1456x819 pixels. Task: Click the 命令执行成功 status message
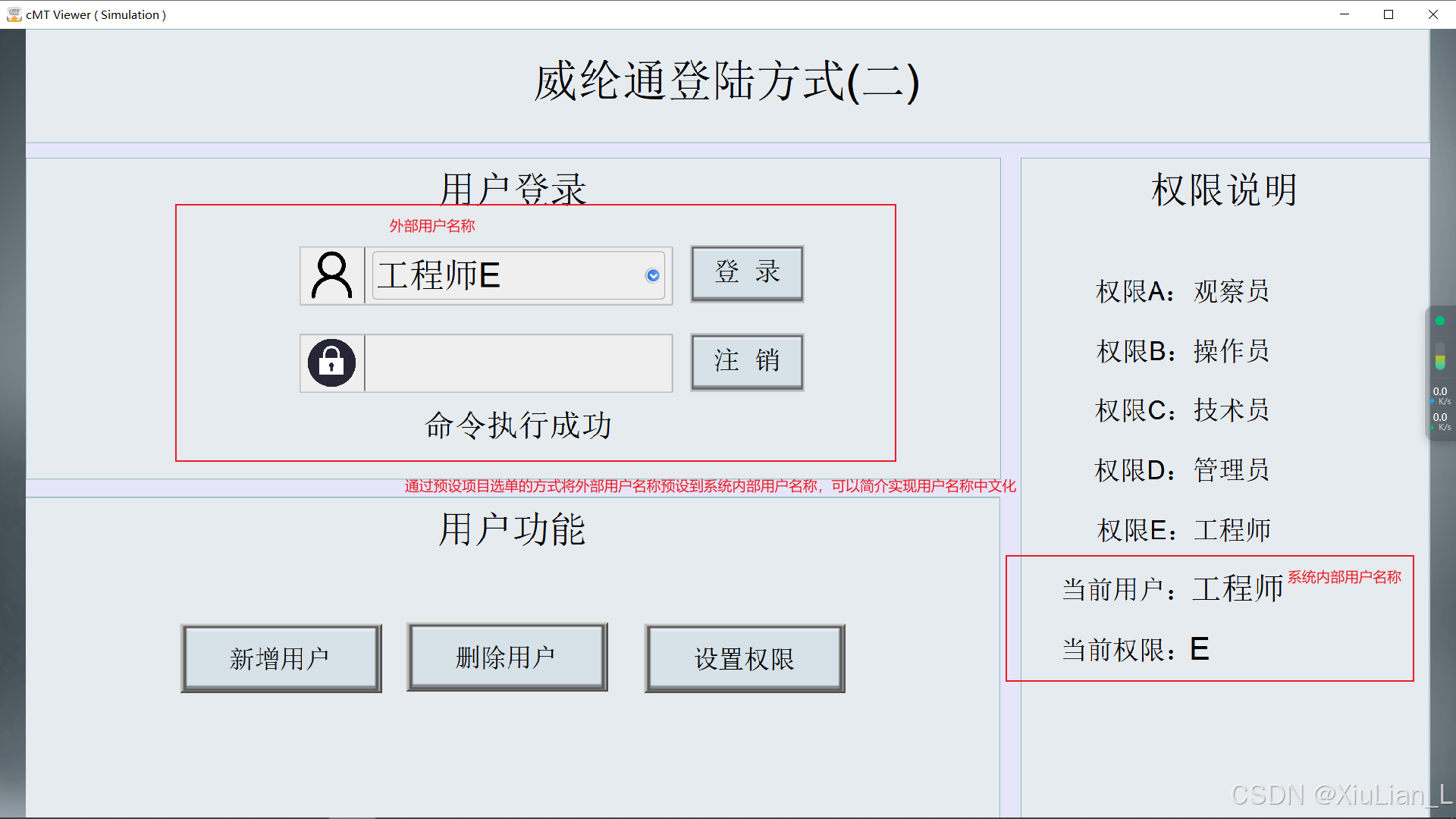[518, 425]
